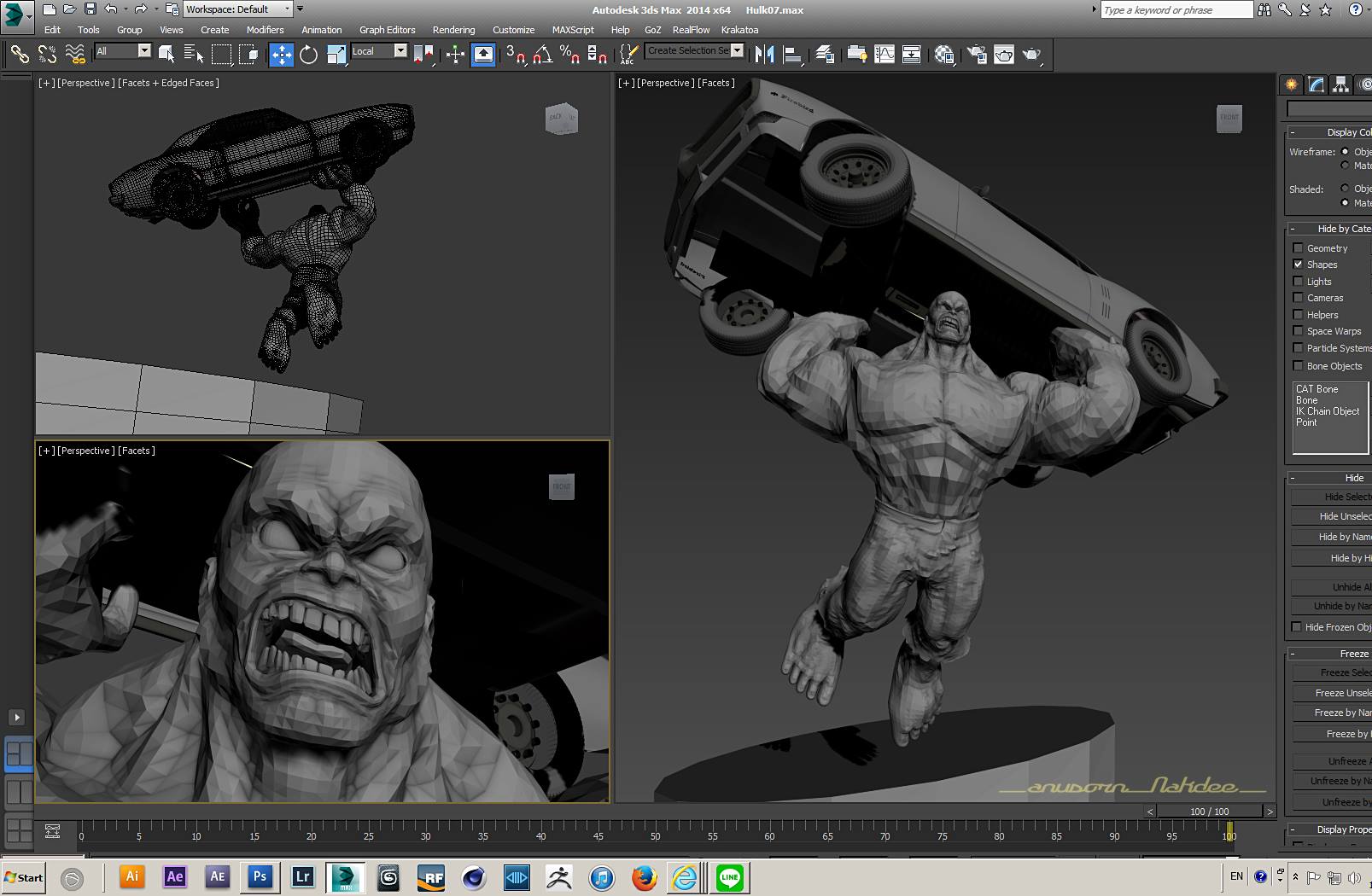Toggle Window/Crossing selection mode
Image resolution: width=1372 pixels, height=896 pixels.
(248, 55)
